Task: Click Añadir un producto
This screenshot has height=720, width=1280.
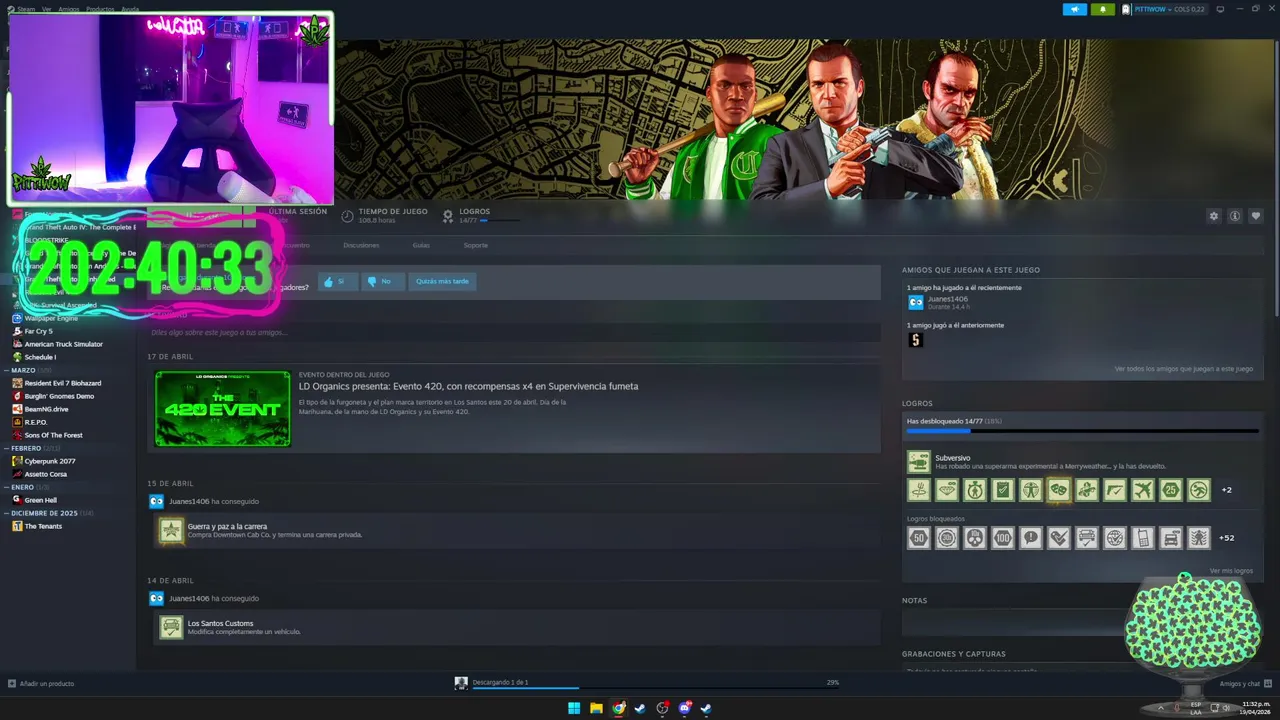Action: (x=41, y=683)
